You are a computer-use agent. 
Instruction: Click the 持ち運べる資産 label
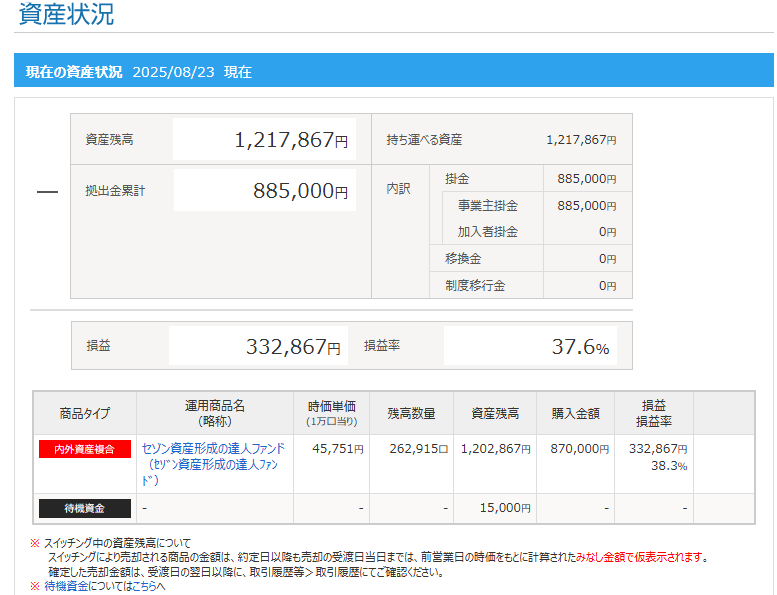(x=424, y=140)
